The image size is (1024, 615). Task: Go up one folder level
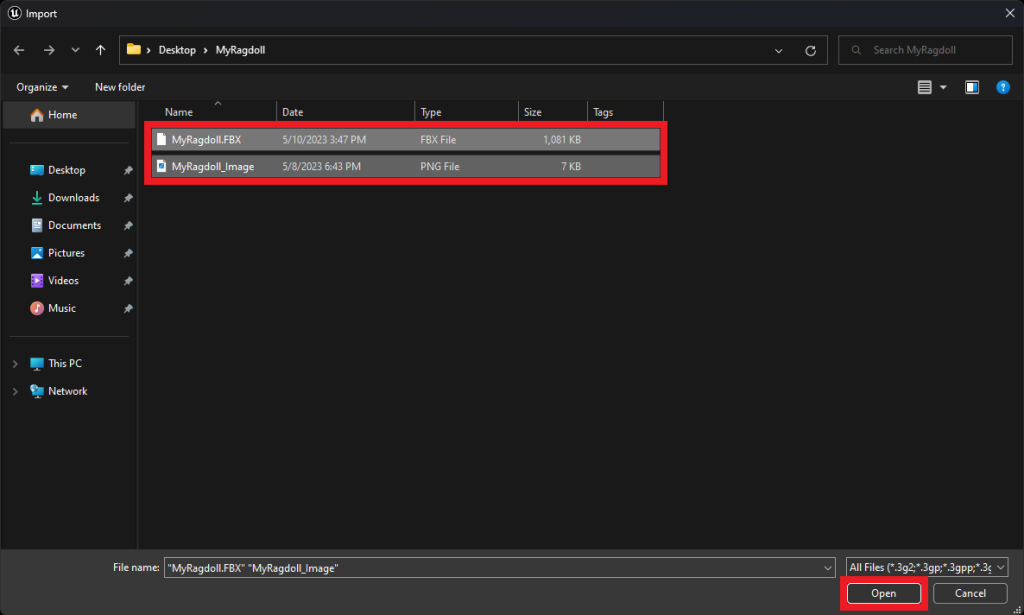[x=99, y=49]
